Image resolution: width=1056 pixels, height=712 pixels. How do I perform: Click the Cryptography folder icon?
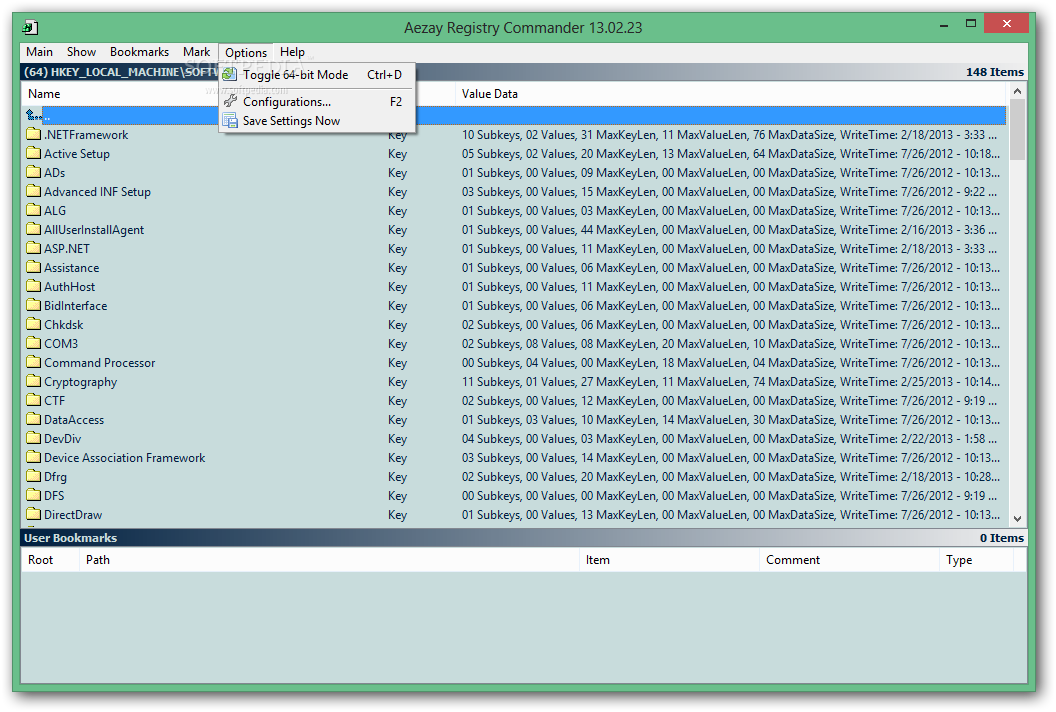click(x=34, y=381)
